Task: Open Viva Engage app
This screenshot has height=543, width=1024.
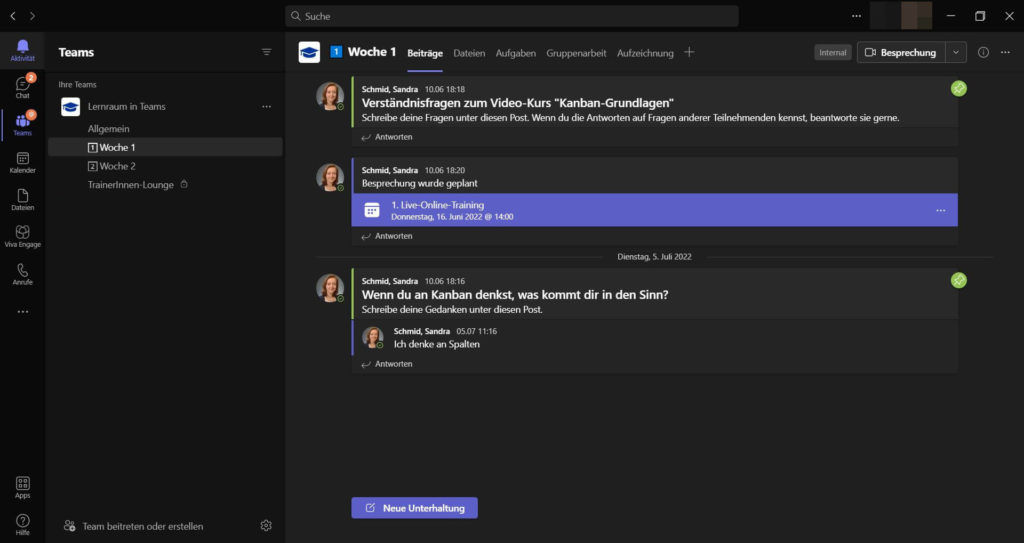Action: click(22, 237)
